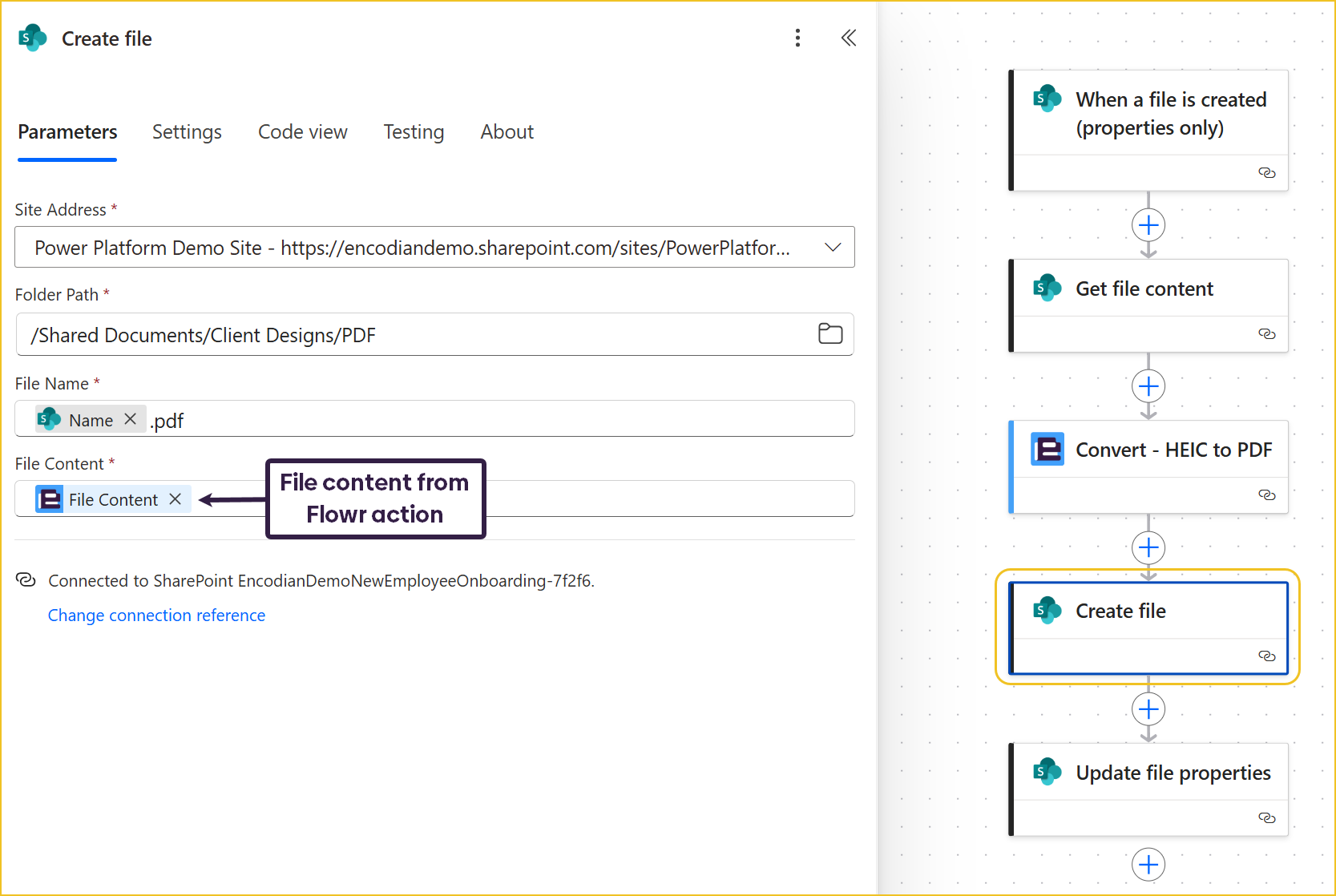Open the Update file properties action
Viewport: 1336px width, 896px height.
coord(1172,773)
